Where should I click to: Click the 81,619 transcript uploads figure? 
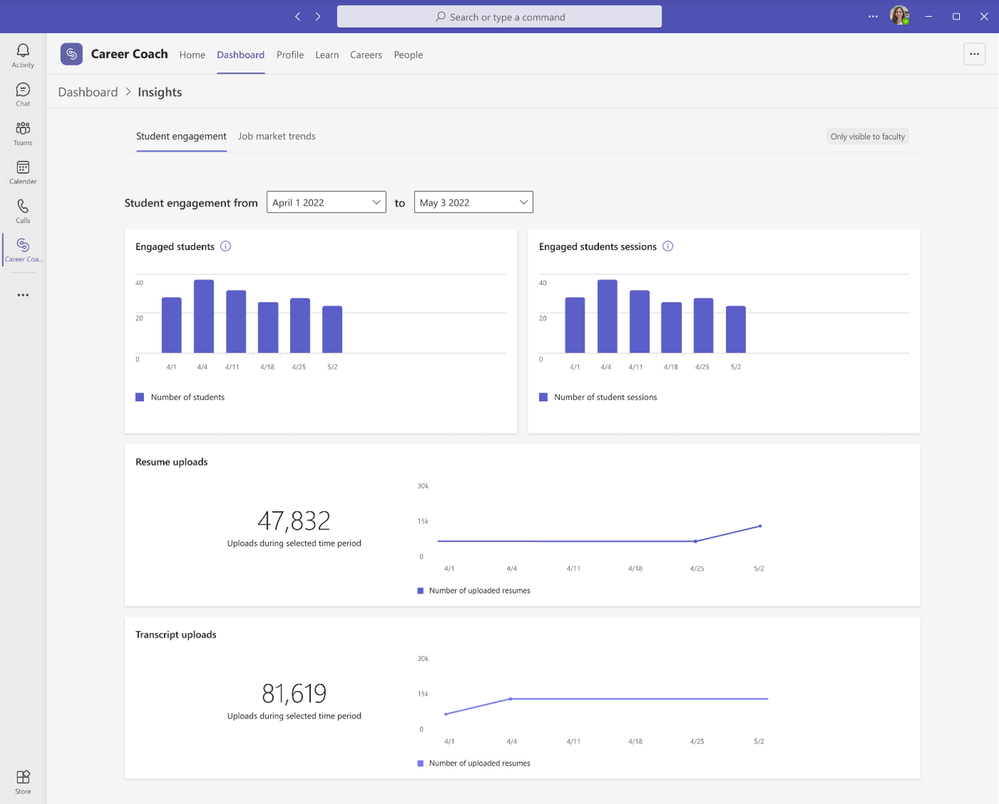(x=294, y=693)
